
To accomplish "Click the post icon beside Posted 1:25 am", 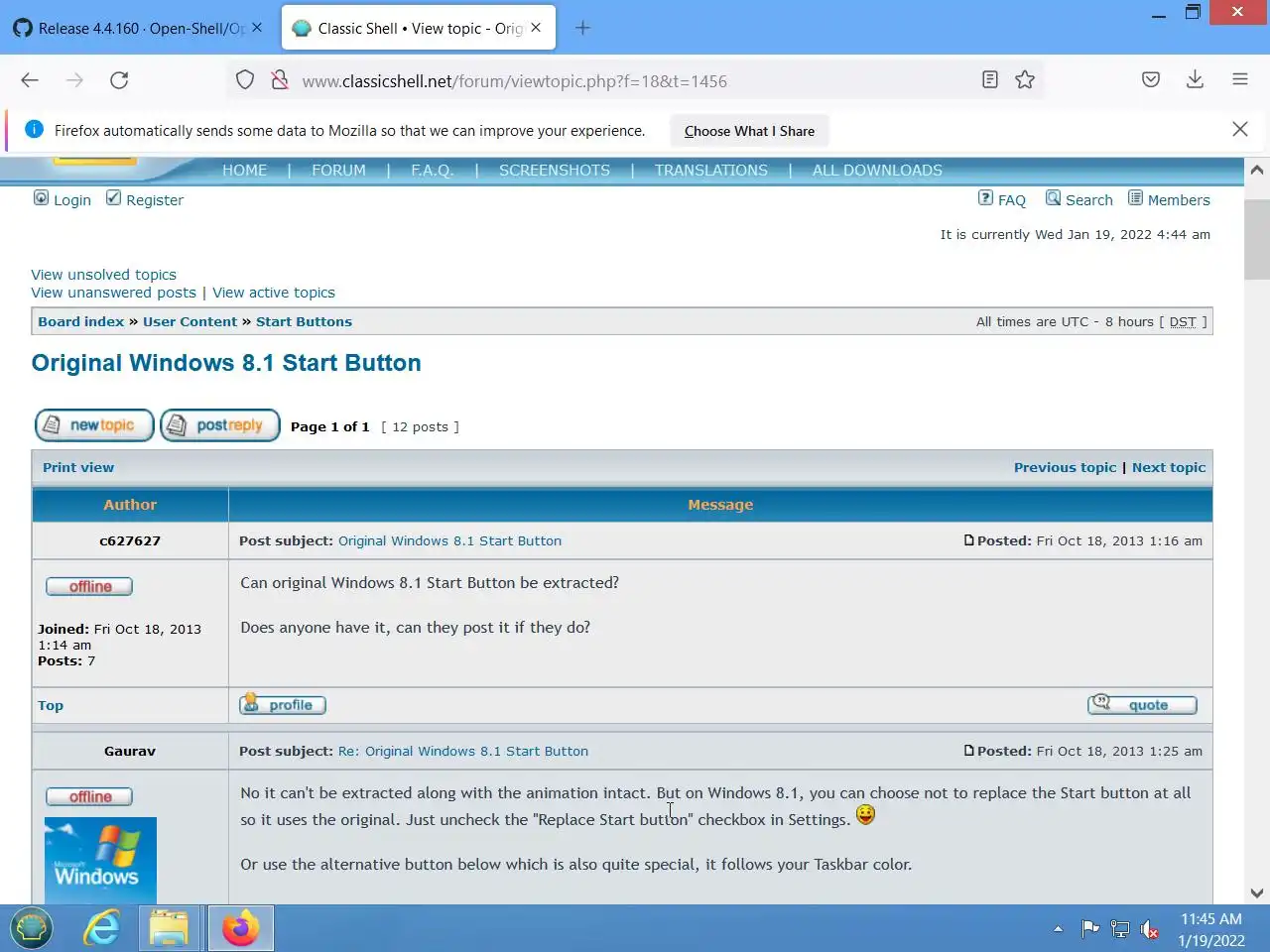I will pyautogui.click(x=969, y=751).
